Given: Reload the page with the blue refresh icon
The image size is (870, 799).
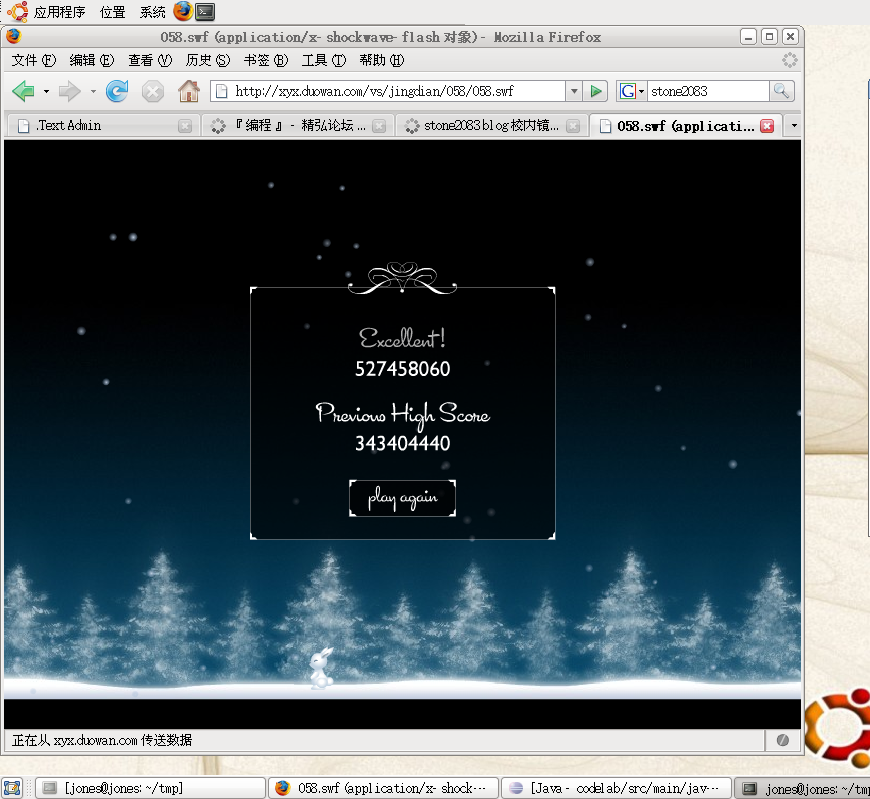Looking at the screenshot, I should pyautogui.click(x=117, y=91).
